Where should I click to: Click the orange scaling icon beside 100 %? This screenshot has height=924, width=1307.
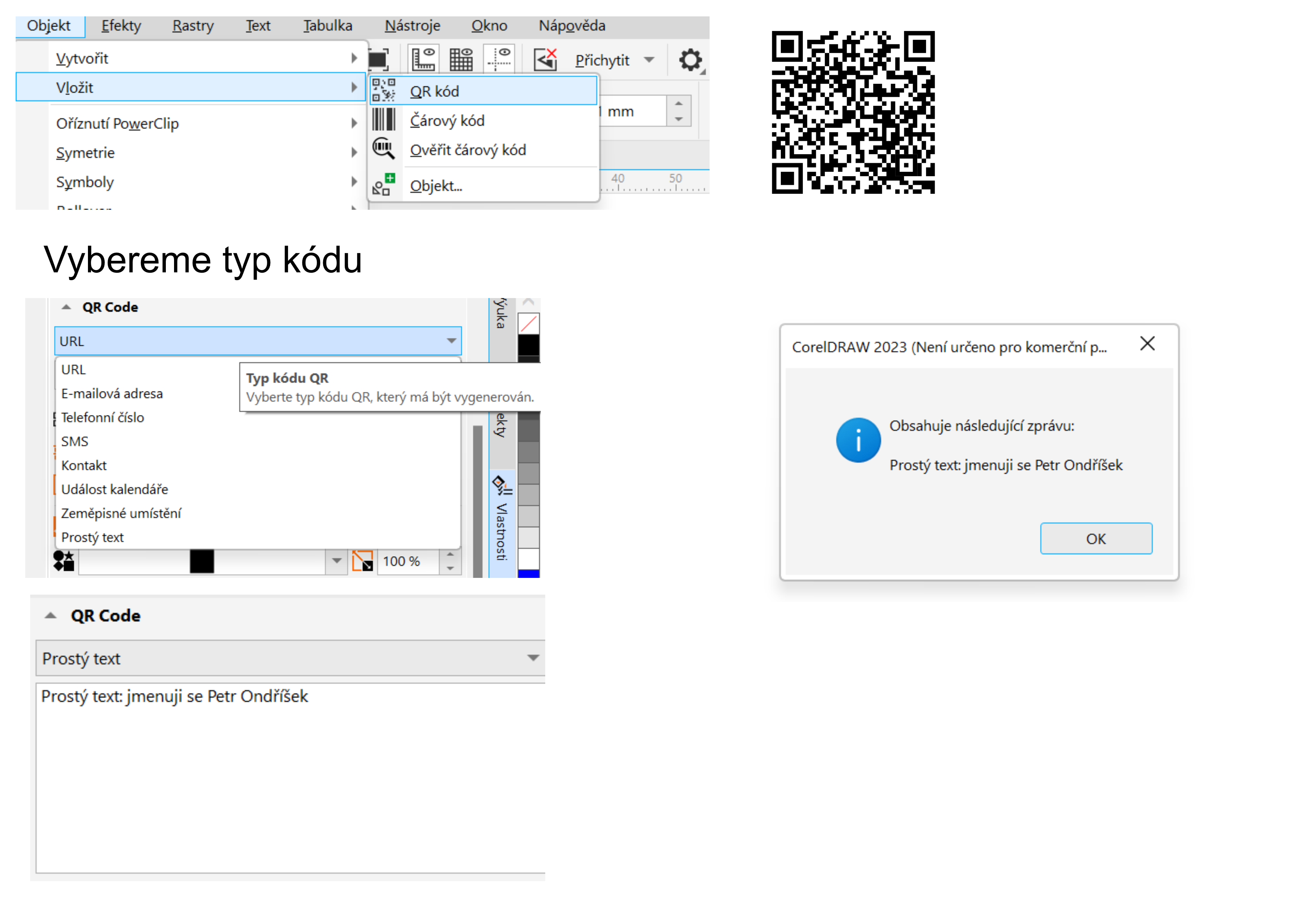tap(363, 561)
